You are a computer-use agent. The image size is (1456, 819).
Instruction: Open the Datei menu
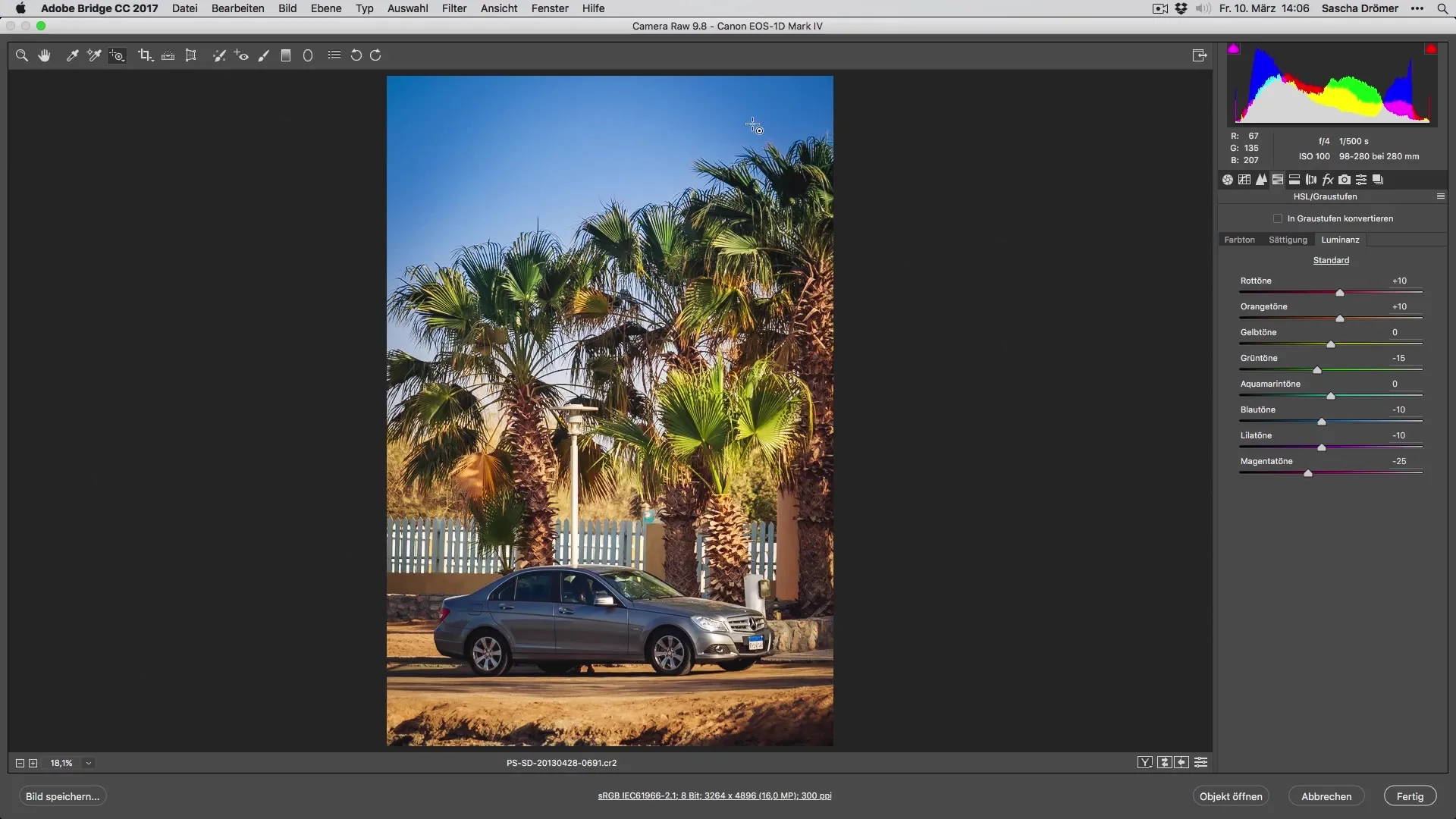[x=185, y=8]
